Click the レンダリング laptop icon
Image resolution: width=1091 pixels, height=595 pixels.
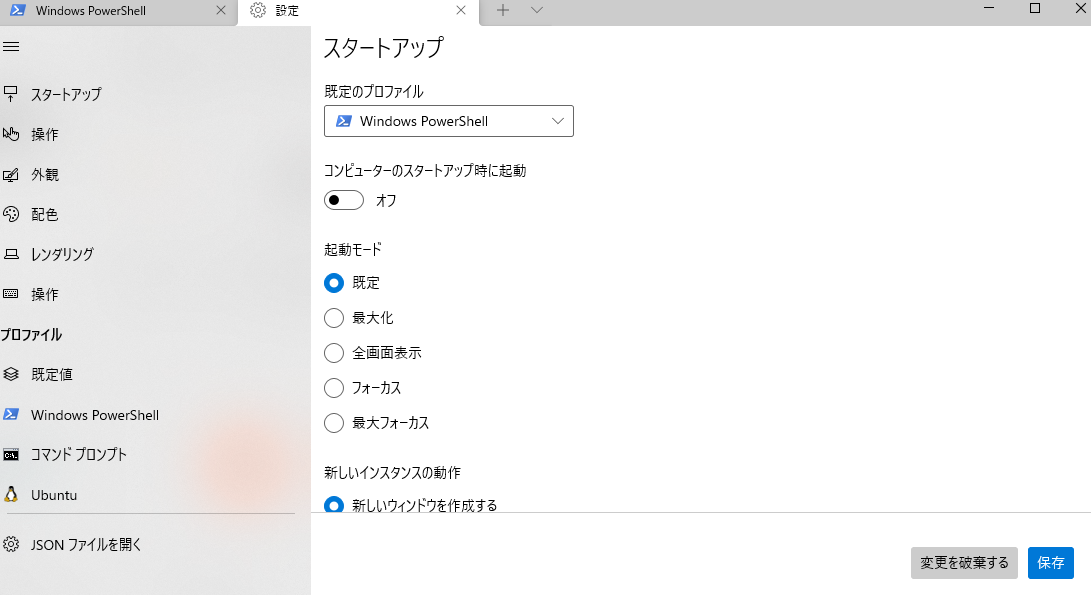coord(10,254)
